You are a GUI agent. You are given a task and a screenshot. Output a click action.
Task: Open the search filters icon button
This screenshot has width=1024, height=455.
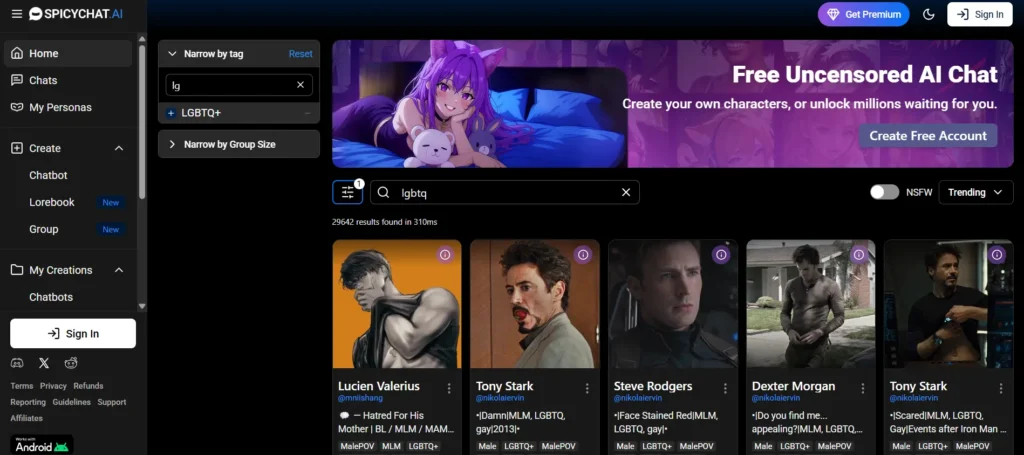pos(347,192)
